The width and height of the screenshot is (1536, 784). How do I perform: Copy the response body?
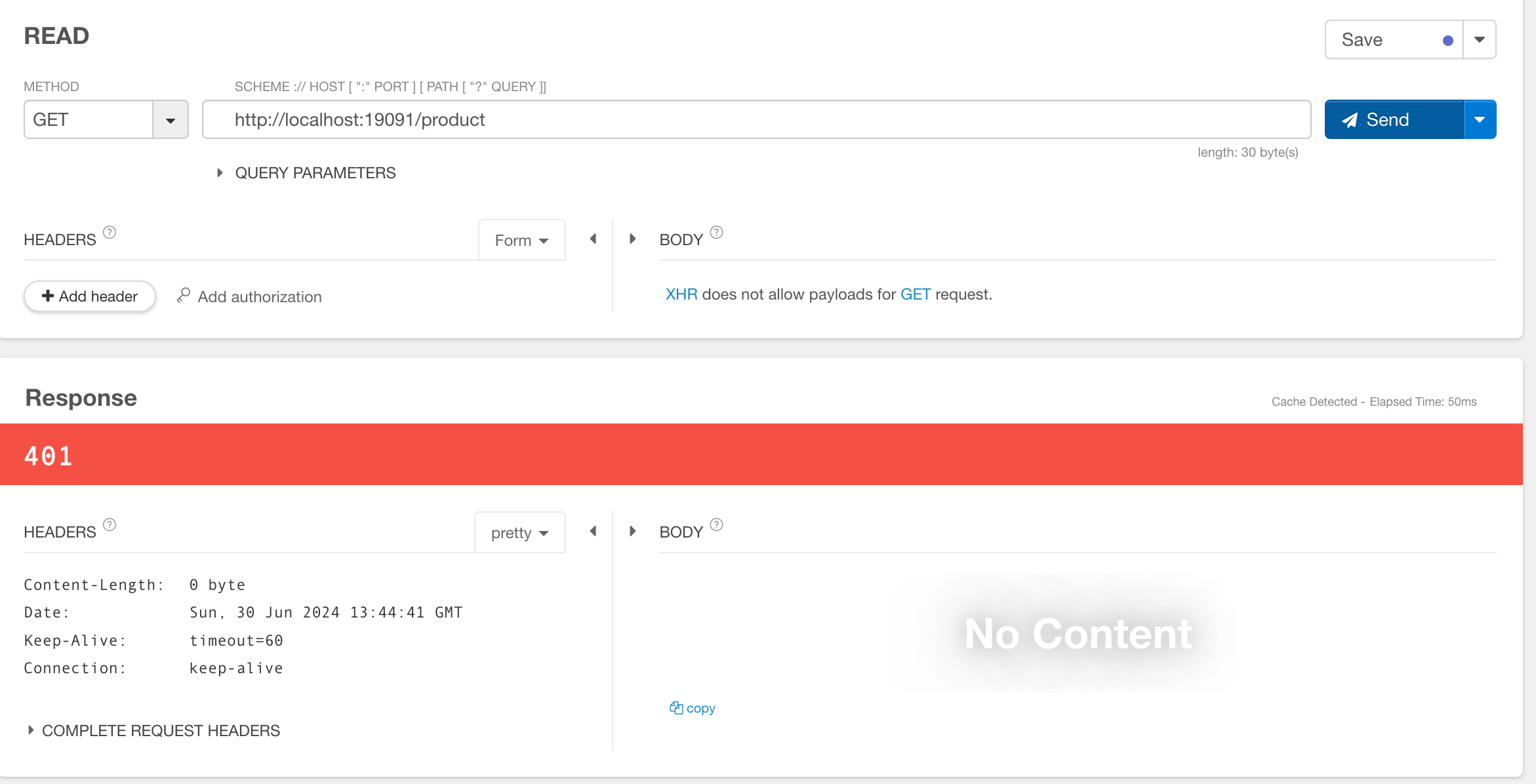693,709
